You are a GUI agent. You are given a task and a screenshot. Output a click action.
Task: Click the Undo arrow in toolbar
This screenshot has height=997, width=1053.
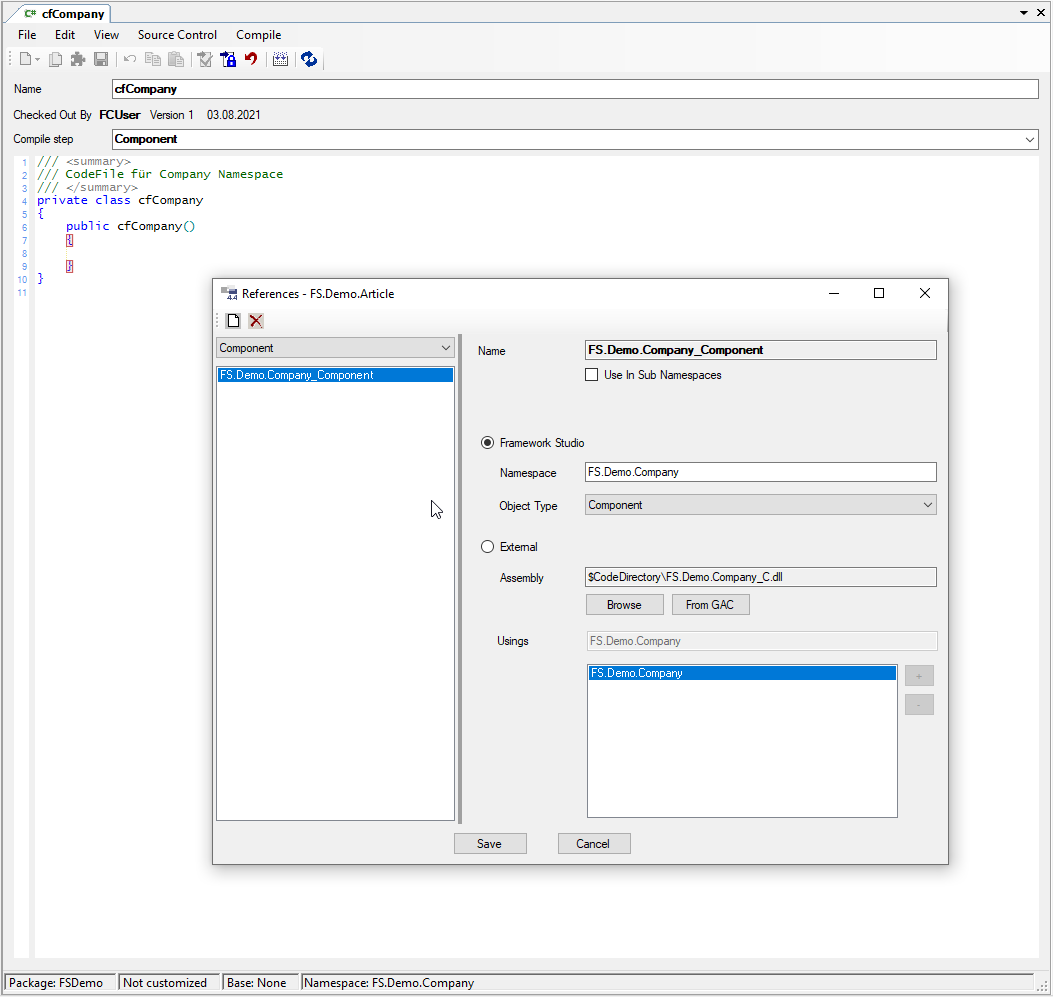(x=130, y=59)
